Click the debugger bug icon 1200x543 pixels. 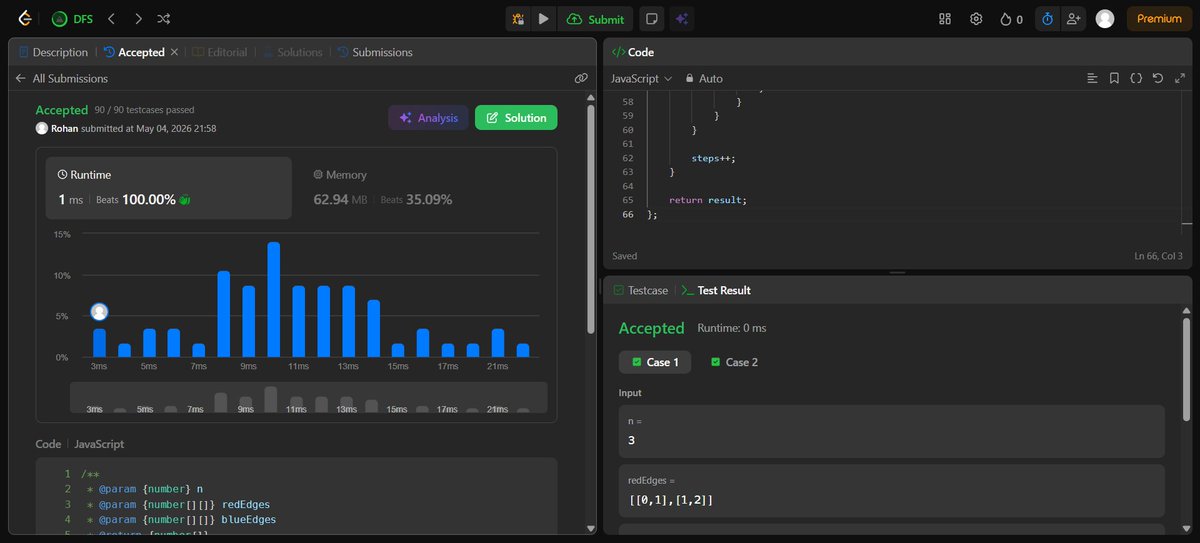(518, 18)
